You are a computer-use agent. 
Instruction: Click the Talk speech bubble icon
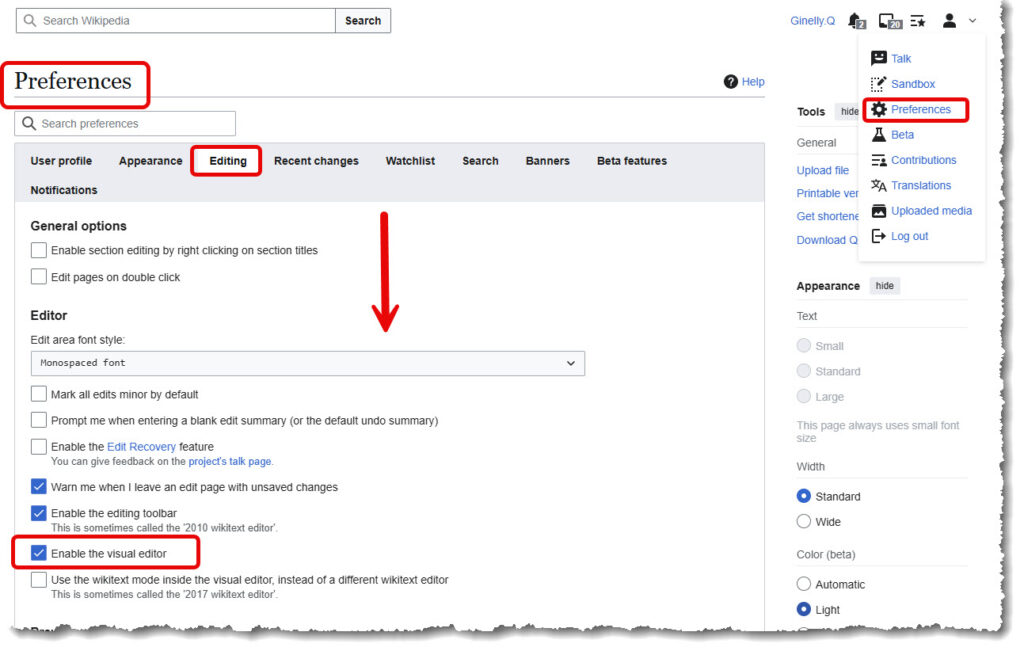[878, 58]
